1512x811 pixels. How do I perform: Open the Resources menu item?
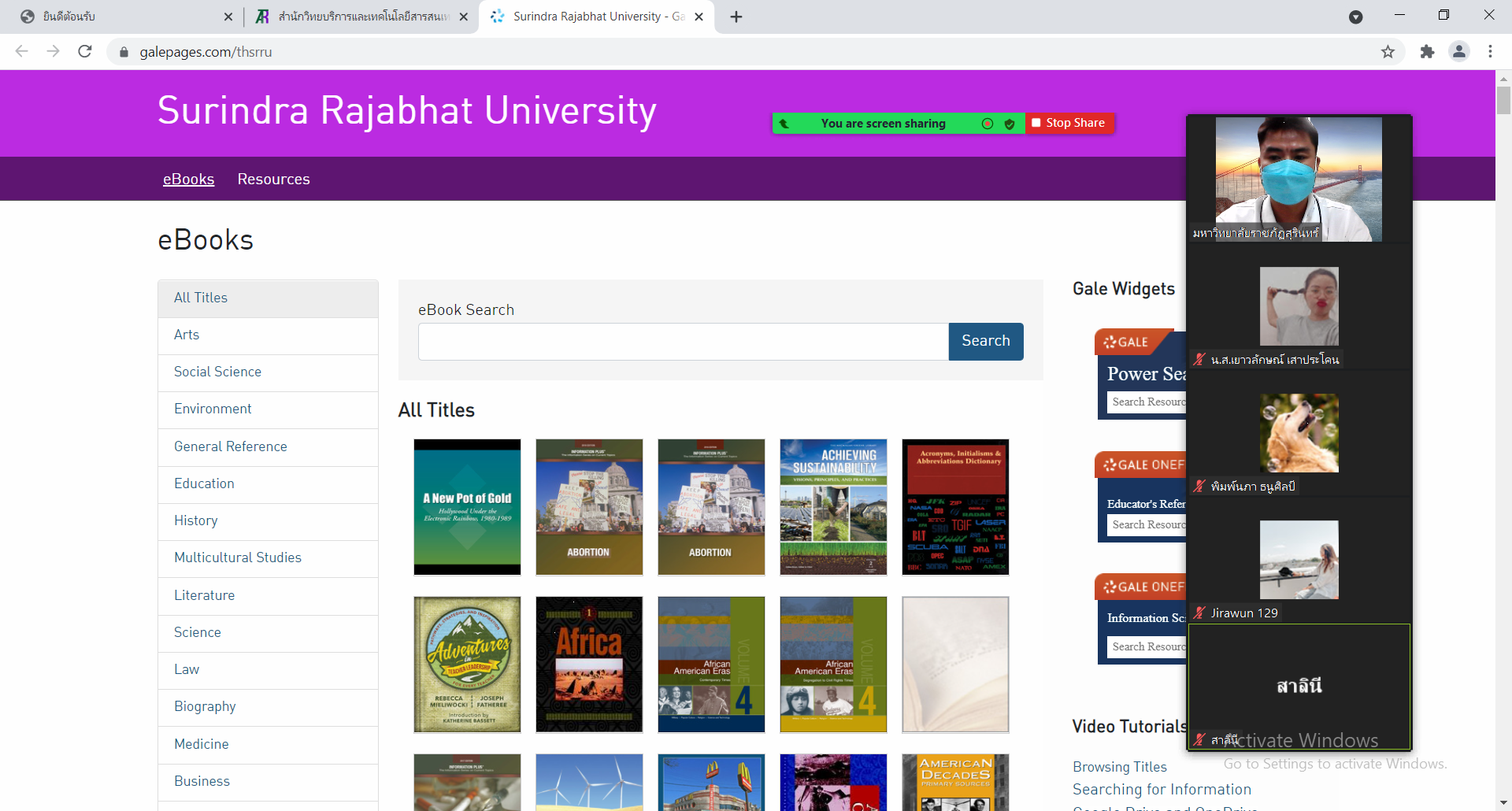click(x=273, y=179)
